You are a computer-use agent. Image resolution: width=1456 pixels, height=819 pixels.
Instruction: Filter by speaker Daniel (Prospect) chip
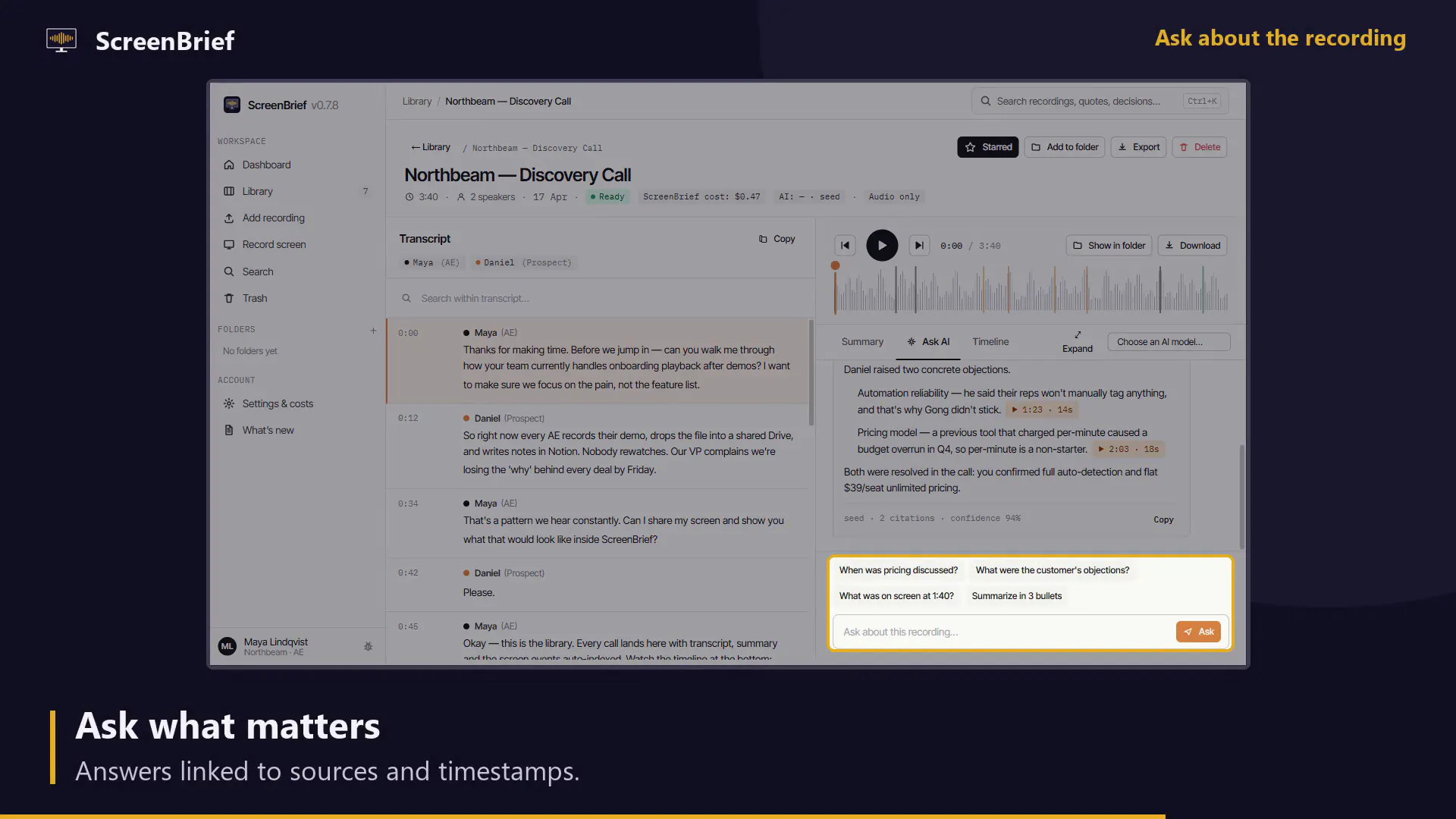click(x=523, y=262)
